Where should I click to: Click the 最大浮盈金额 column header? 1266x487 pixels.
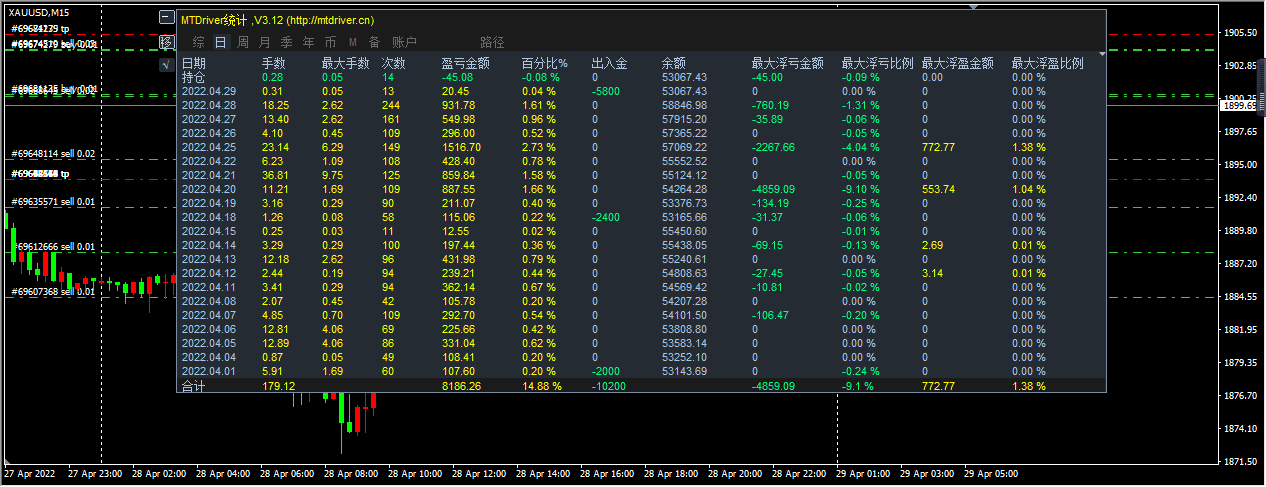pyautogui.click(x=957, y=63)
